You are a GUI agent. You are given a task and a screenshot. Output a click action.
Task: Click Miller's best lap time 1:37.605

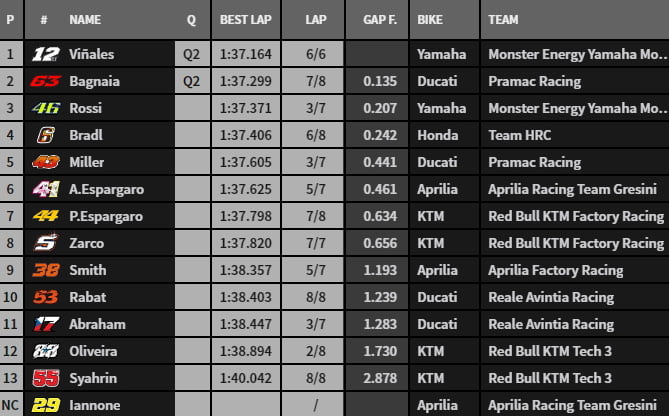coord(244,162)
